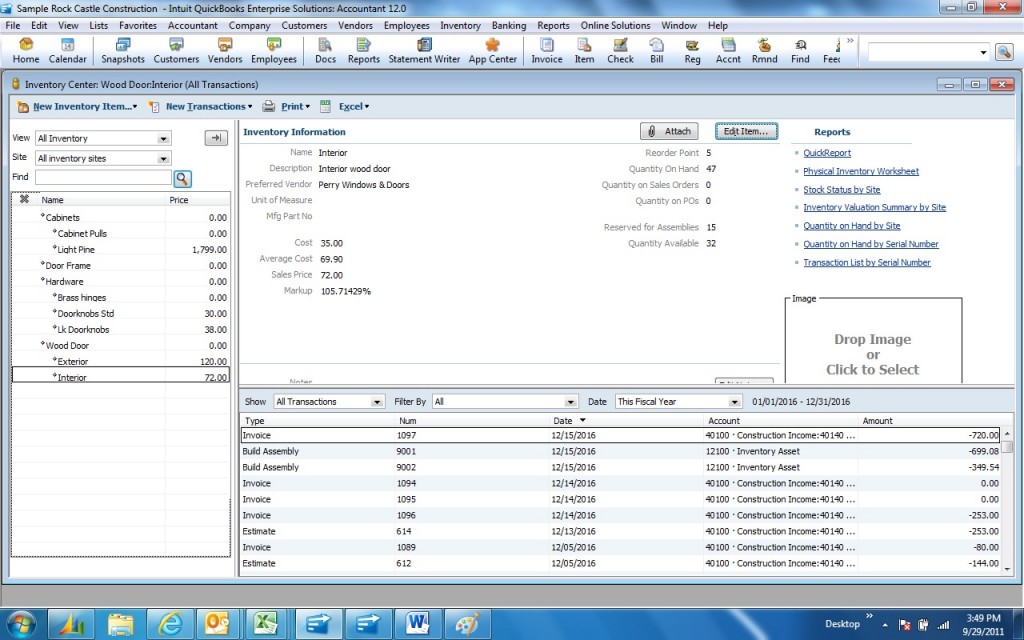Viewport: 1024px width, 640px height.
Task: Open the Site dropdown showing All inventory sites
Action: pyautogui.click(x=103, y=158)
